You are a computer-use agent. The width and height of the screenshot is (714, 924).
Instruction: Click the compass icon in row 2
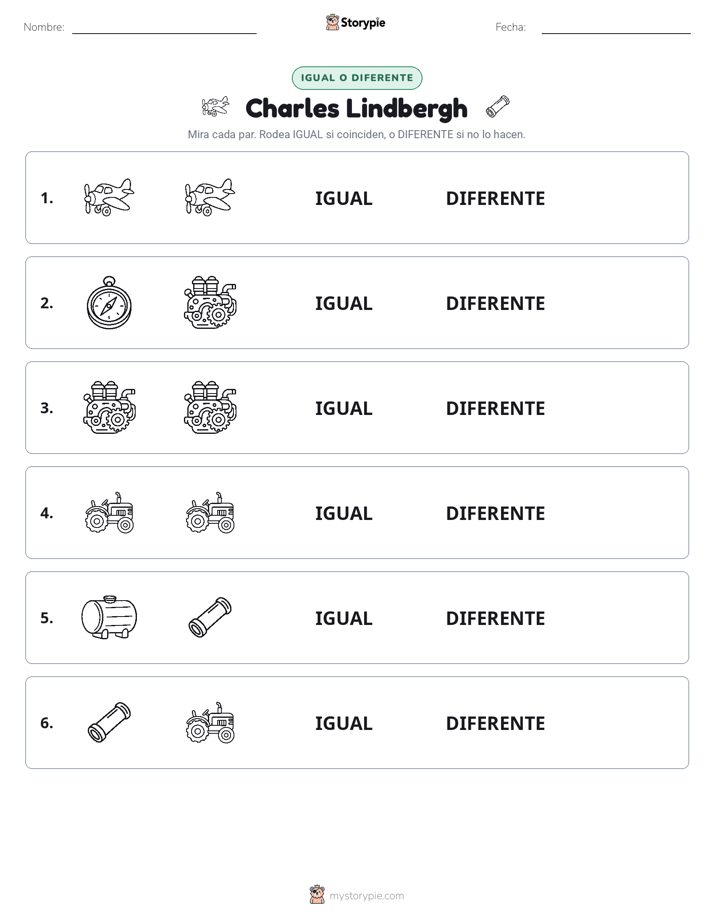click(x=109, y=302)
